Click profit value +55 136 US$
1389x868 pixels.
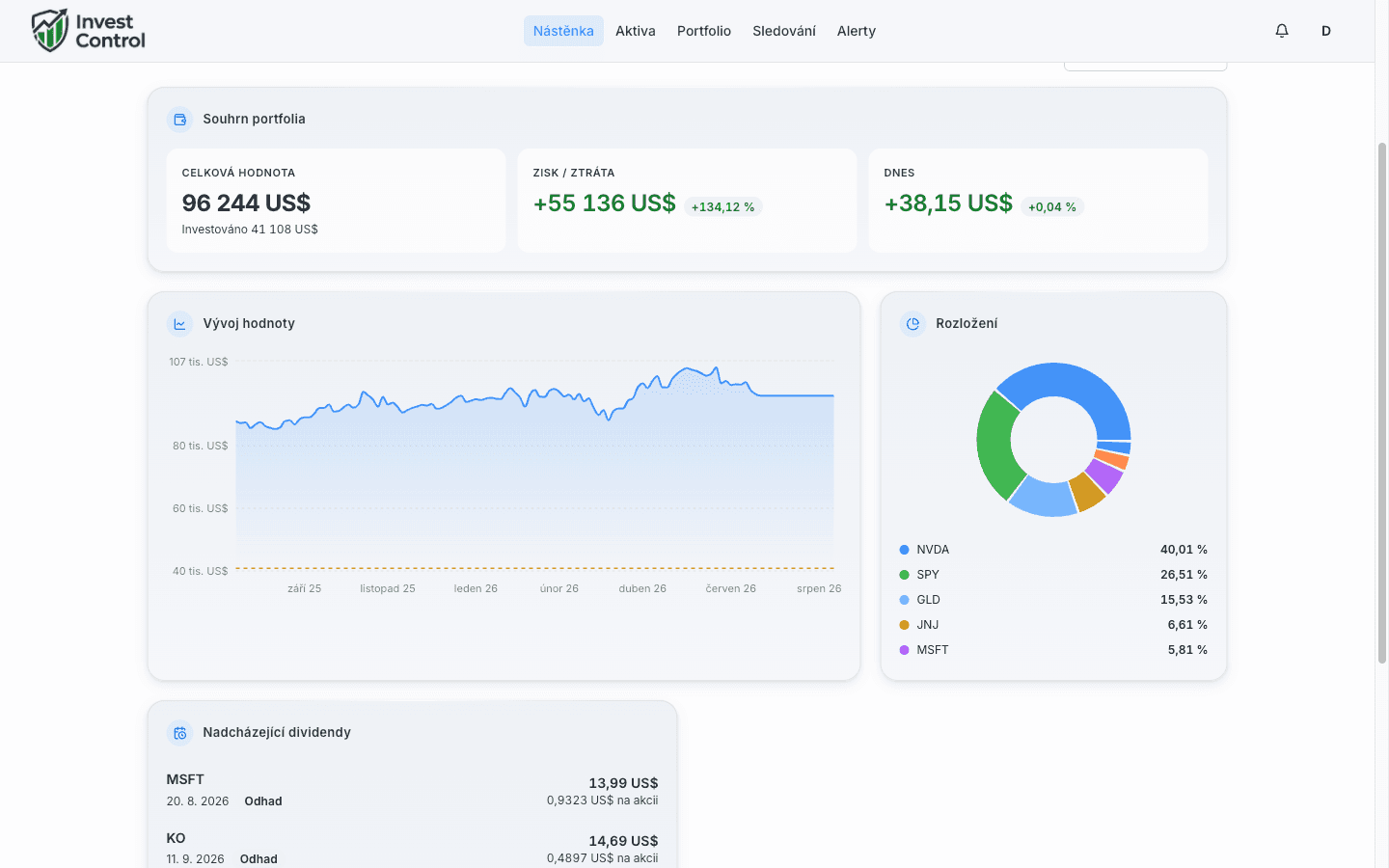[605, 203]
